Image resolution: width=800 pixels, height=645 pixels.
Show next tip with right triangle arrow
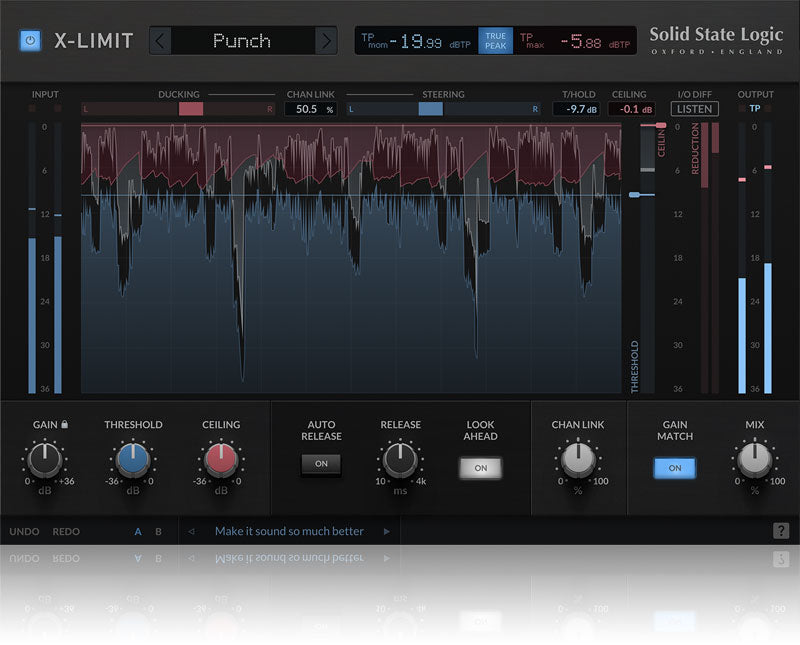pos(387,531)
